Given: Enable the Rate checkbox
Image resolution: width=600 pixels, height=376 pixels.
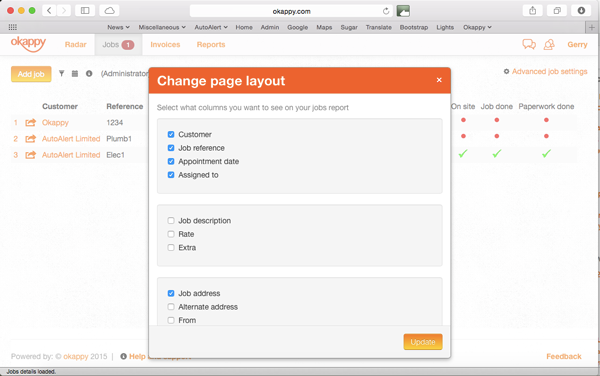Looking at the screenshot, I should 171,234.
